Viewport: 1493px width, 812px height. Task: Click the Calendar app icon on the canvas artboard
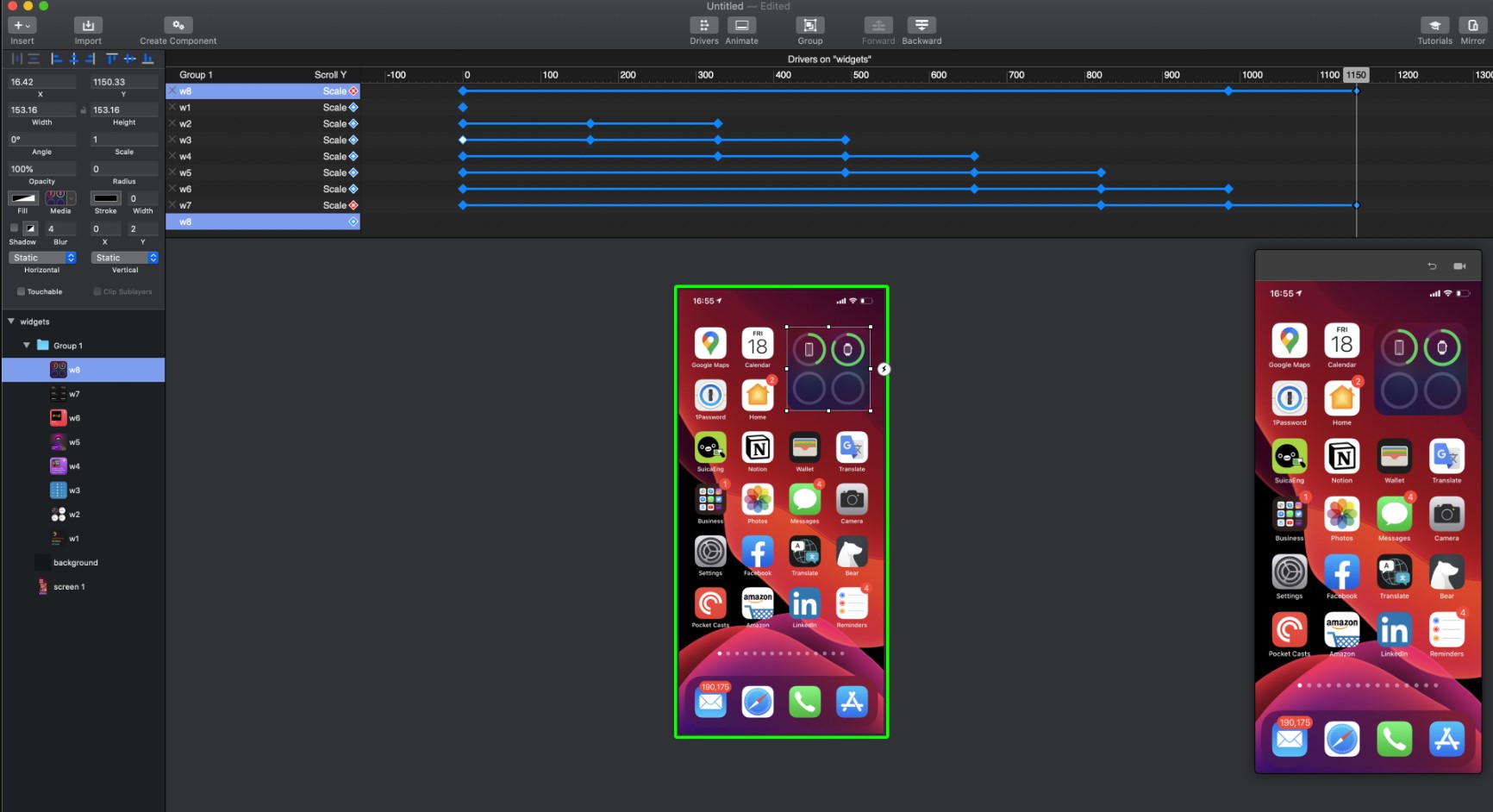[x=758, y=344]
